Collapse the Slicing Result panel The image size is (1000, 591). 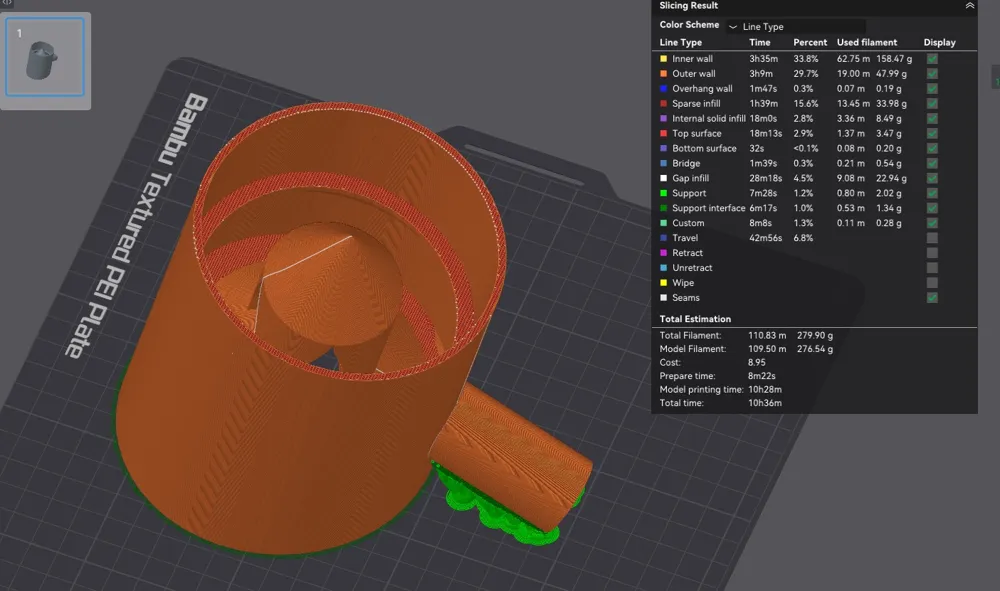pos(969,6)
